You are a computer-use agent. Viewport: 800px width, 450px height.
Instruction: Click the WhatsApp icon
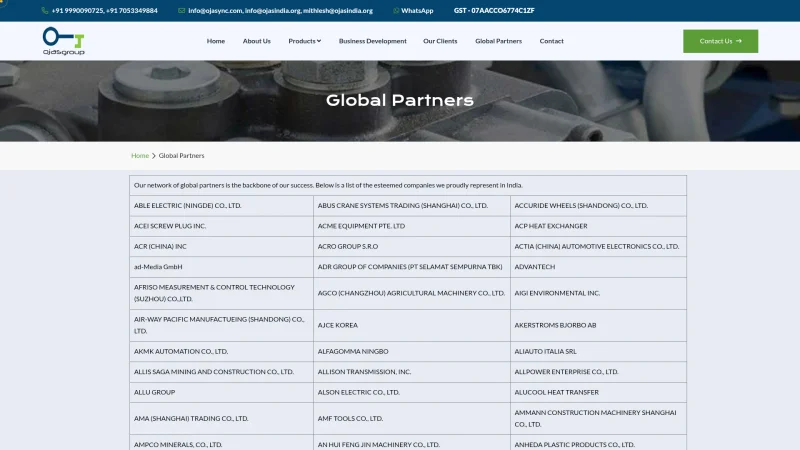click(x=396, y=11)
